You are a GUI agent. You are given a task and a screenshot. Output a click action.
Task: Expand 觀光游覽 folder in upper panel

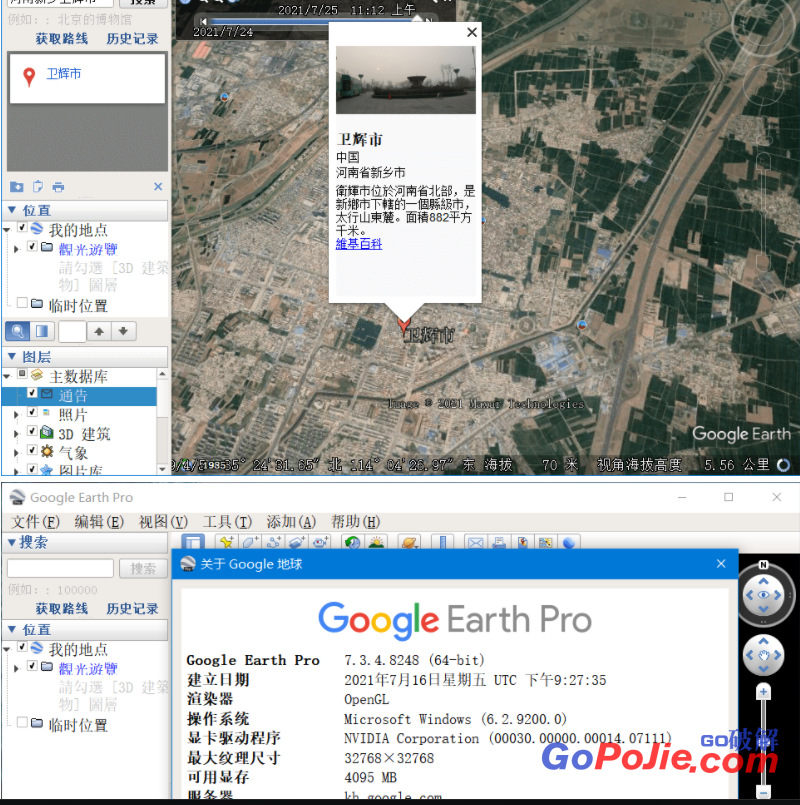(x=16, y=249)
